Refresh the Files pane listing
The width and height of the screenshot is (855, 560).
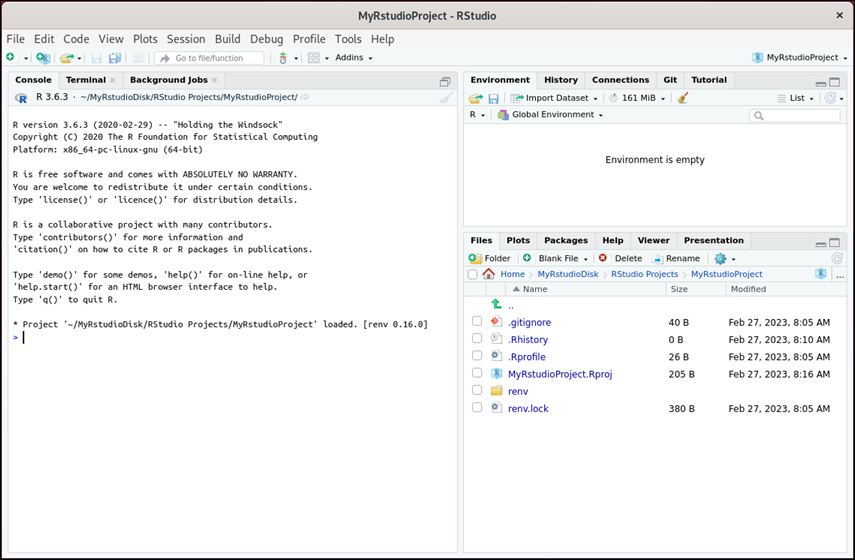837,258
